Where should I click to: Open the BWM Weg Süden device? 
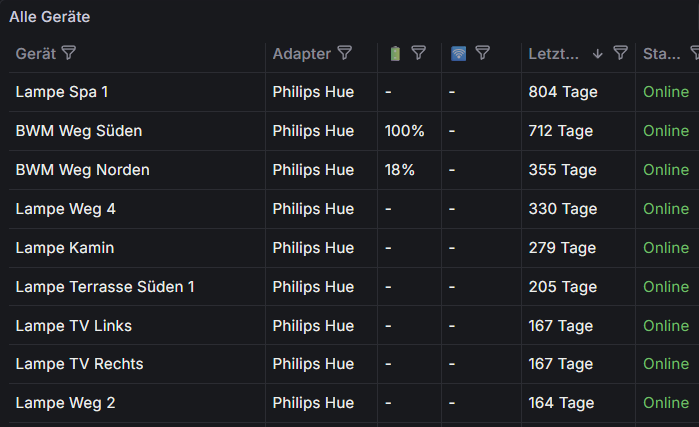[79, 131]
